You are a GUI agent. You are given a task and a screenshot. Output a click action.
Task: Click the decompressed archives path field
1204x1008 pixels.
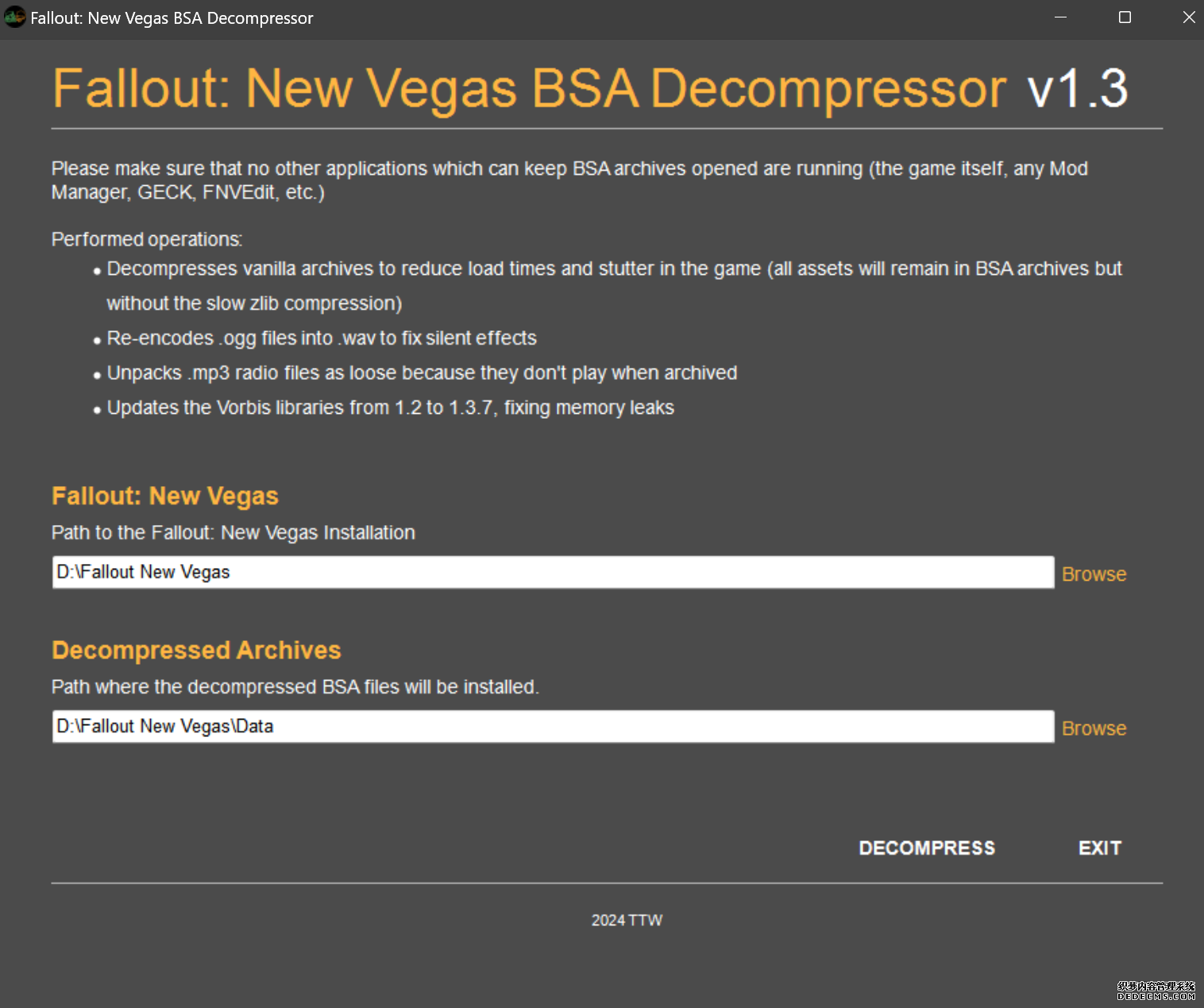[x=553, y=726]
